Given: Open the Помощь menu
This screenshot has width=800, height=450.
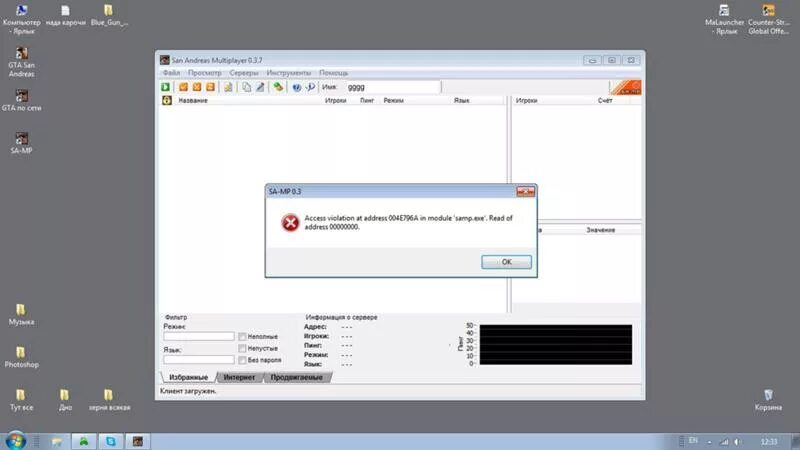Looking at the screenshot, I should pos(334,73).
